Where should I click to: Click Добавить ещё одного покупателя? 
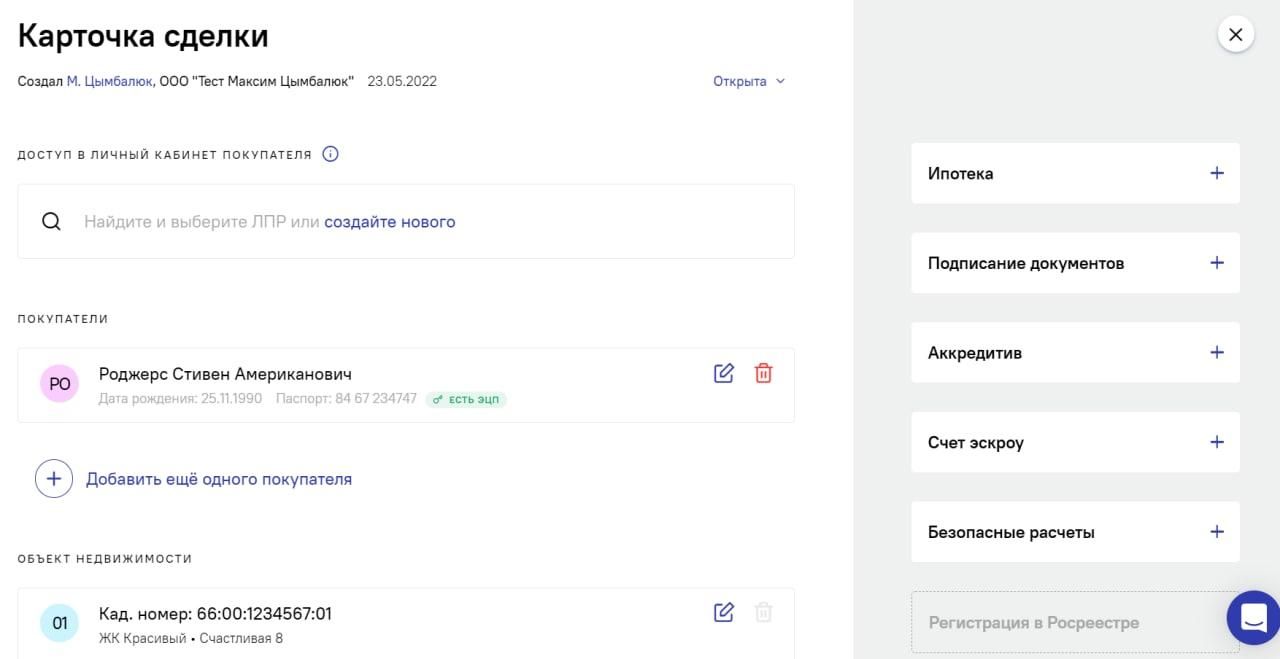pos(218,479)
